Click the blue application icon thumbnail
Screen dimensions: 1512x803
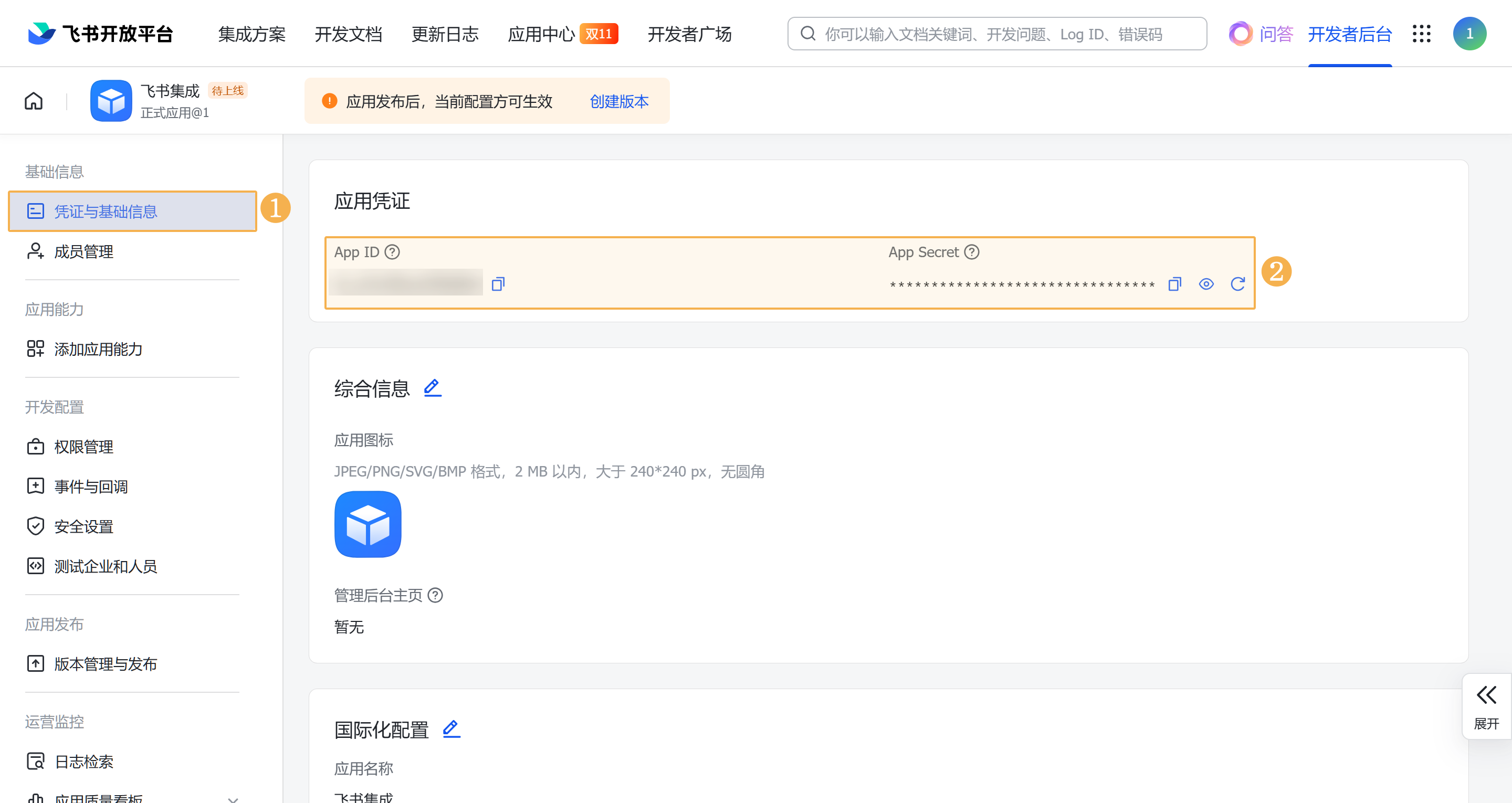367,524
